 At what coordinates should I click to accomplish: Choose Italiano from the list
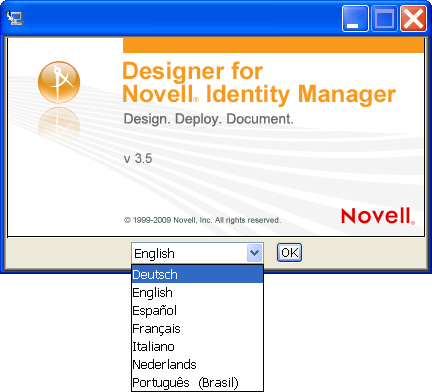pos(197,346)
